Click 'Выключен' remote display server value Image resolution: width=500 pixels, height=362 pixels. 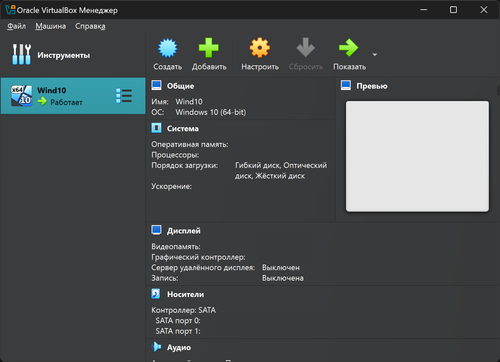pos(281,268)
